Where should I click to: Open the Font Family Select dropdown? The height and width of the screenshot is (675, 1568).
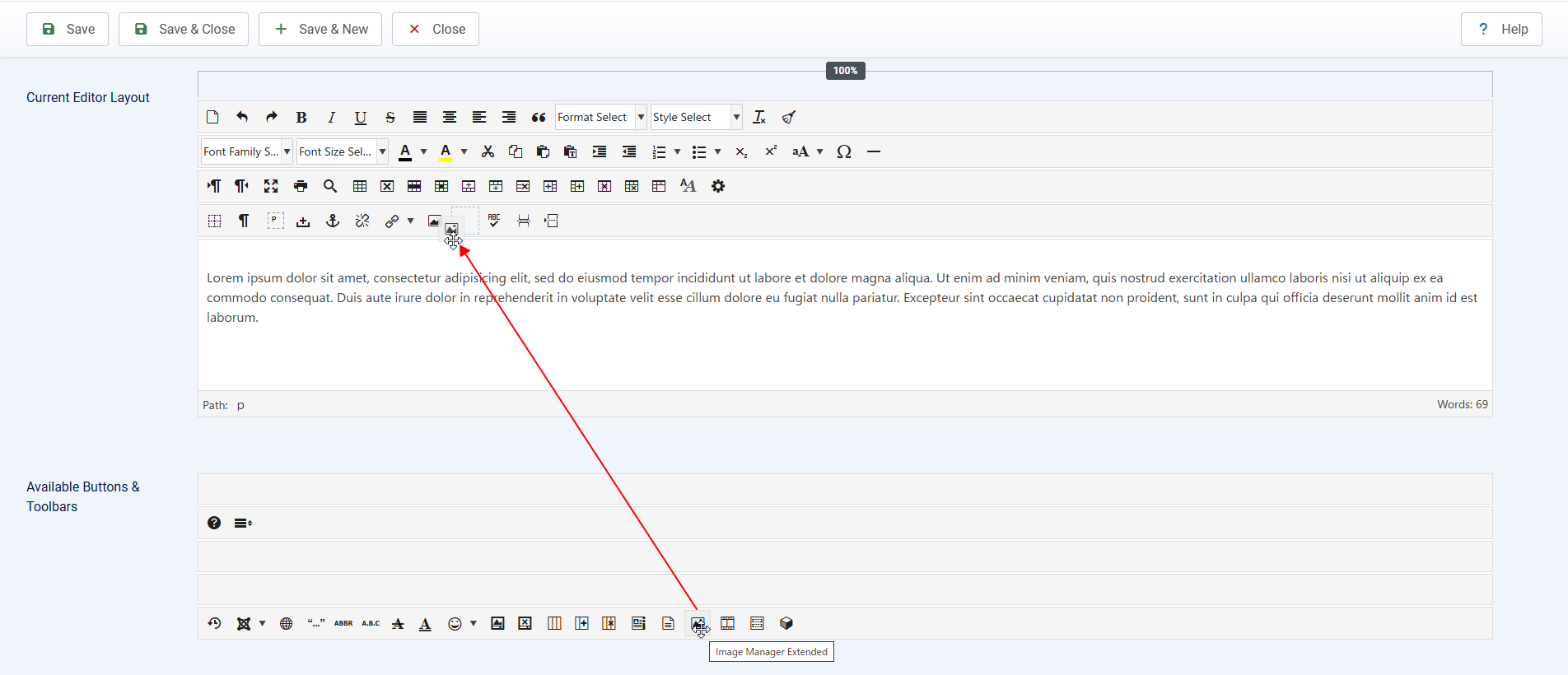pyautogui.click(x=247, y=151)
